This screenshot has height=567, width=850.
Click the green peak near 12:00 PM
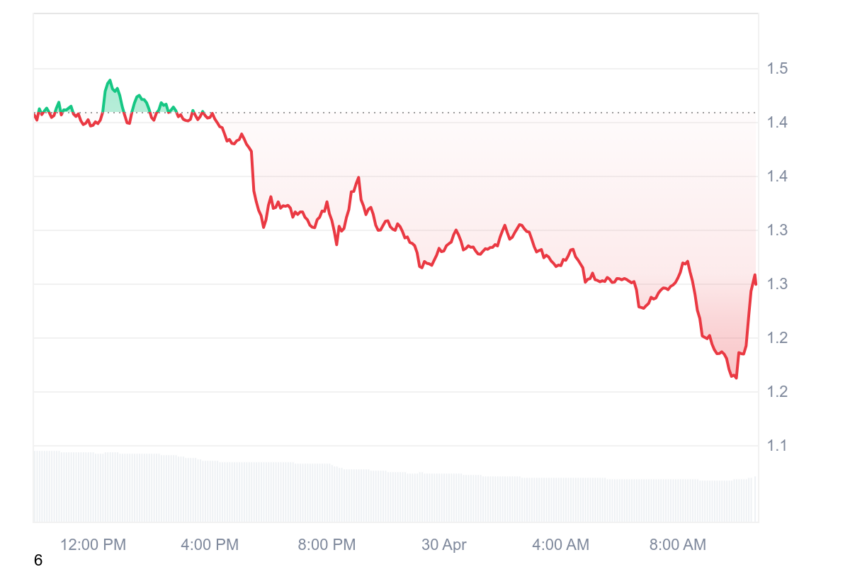pos(110,81)
